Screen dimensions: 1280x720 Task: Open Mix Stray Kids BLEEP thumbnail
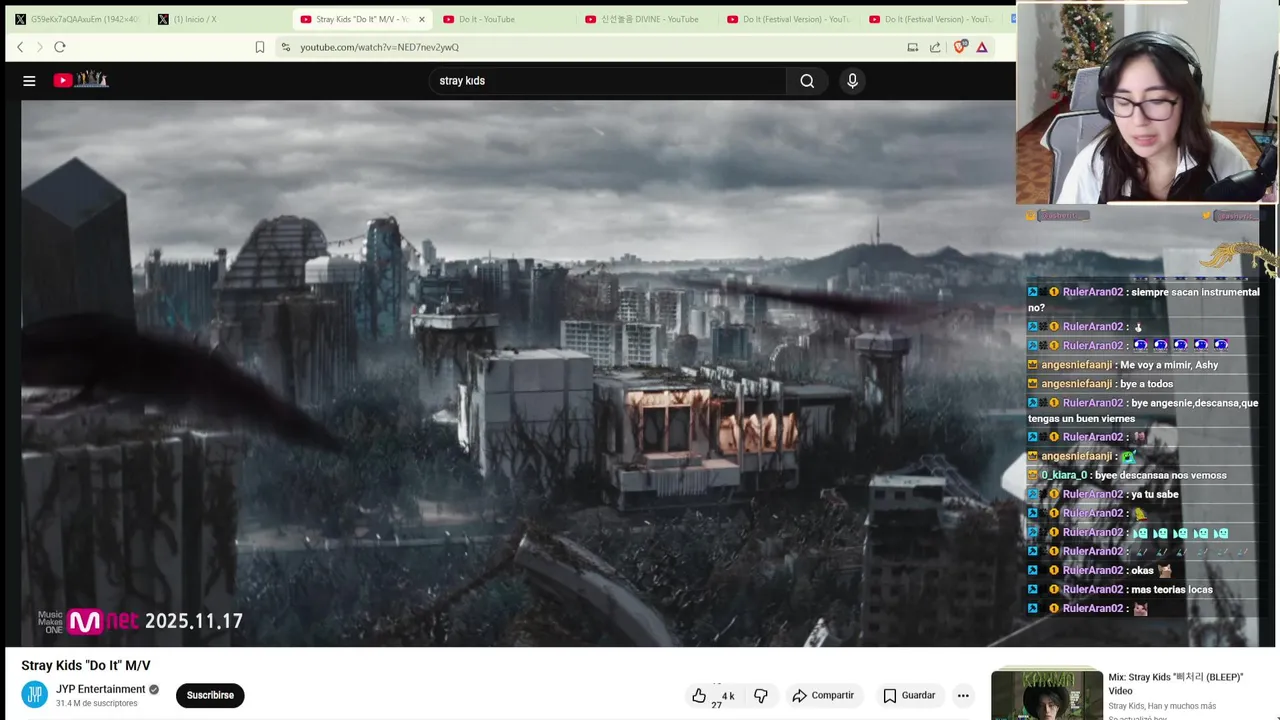[1047, 695]
